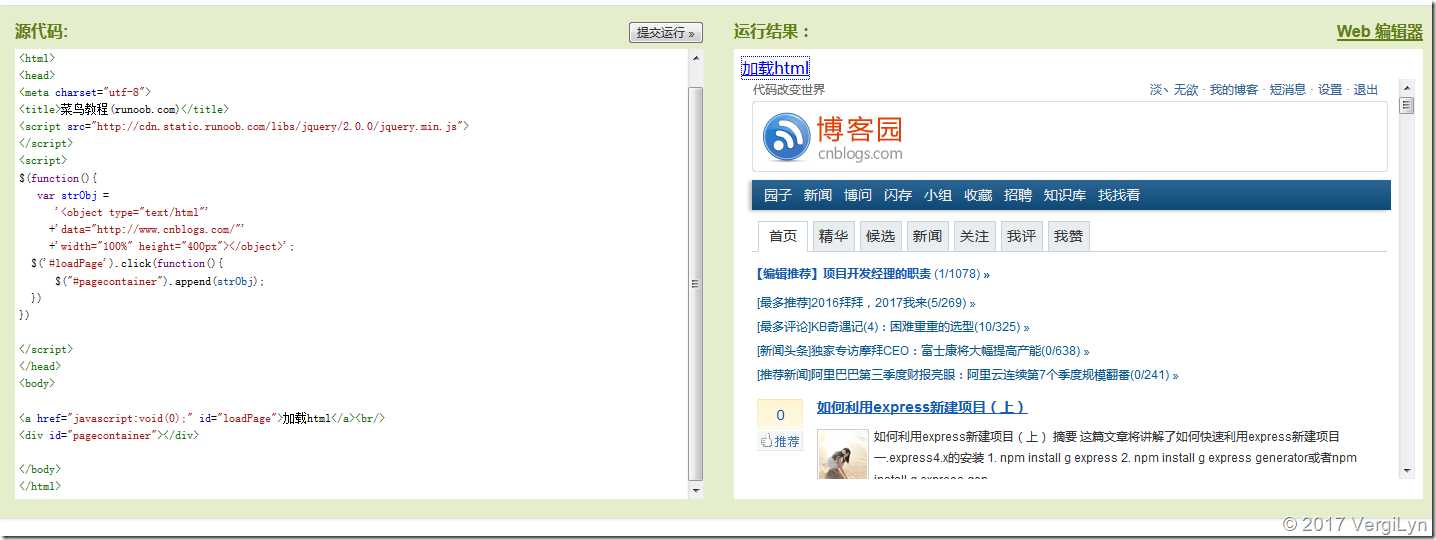This screenshot has width=1436, height=540.
Task: Open the 知识库 menu item
Action: coord(1065,195)
